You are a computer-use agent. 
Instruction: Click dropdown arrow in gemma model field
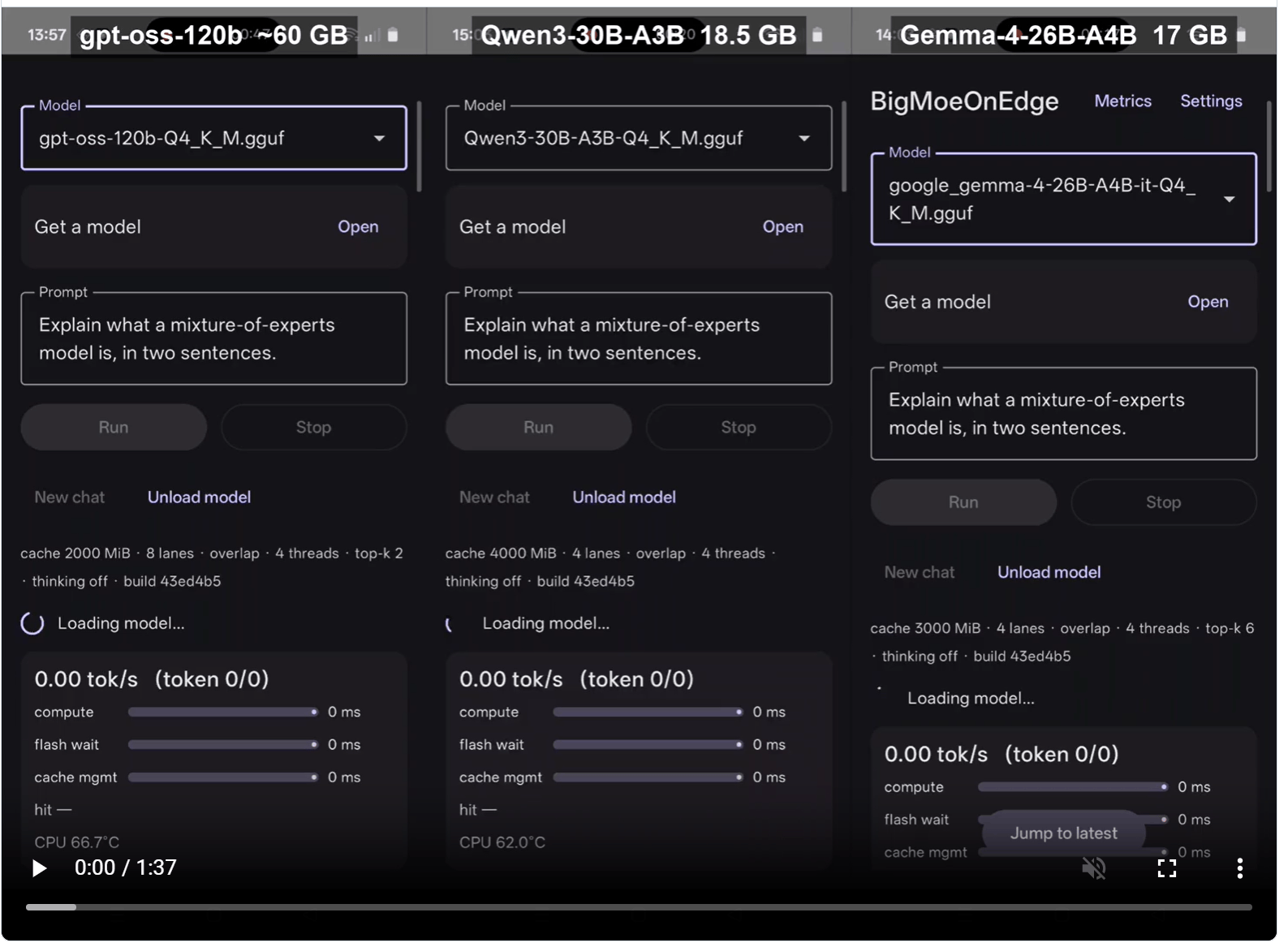click(x=1229, y=199)
